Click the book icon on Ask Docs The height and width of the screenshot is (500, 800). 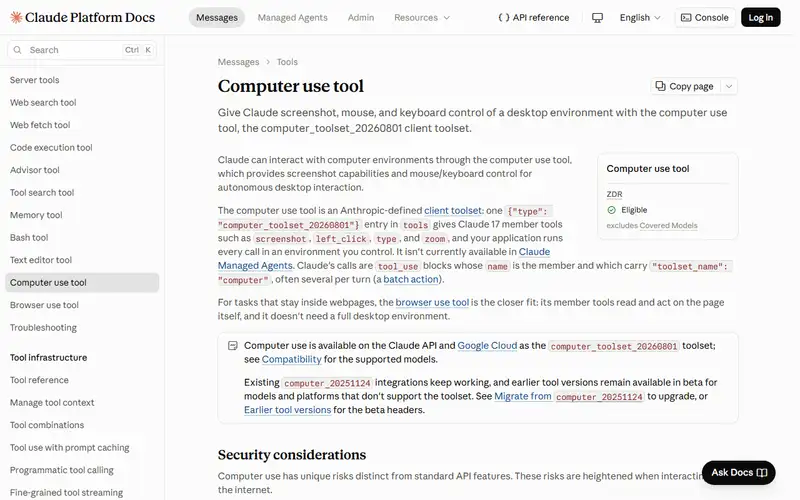[762, 472]
